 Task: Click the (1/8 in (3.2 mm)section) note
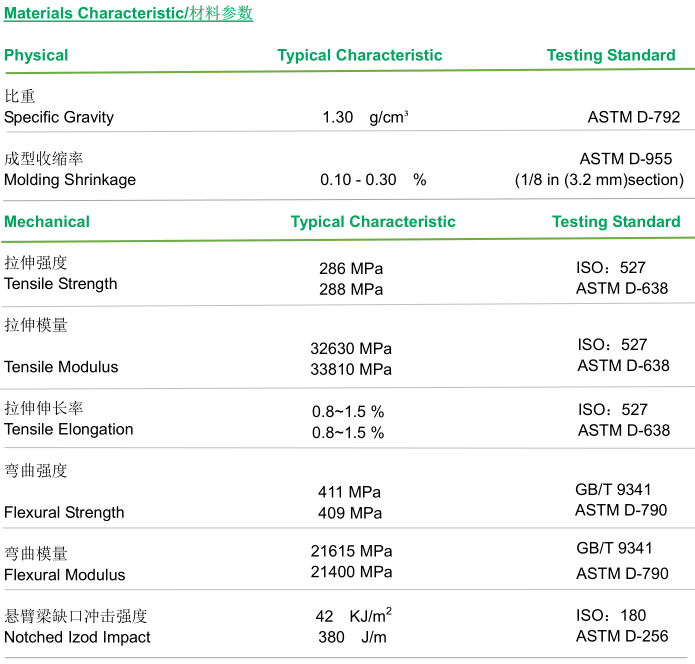[599, 180]
